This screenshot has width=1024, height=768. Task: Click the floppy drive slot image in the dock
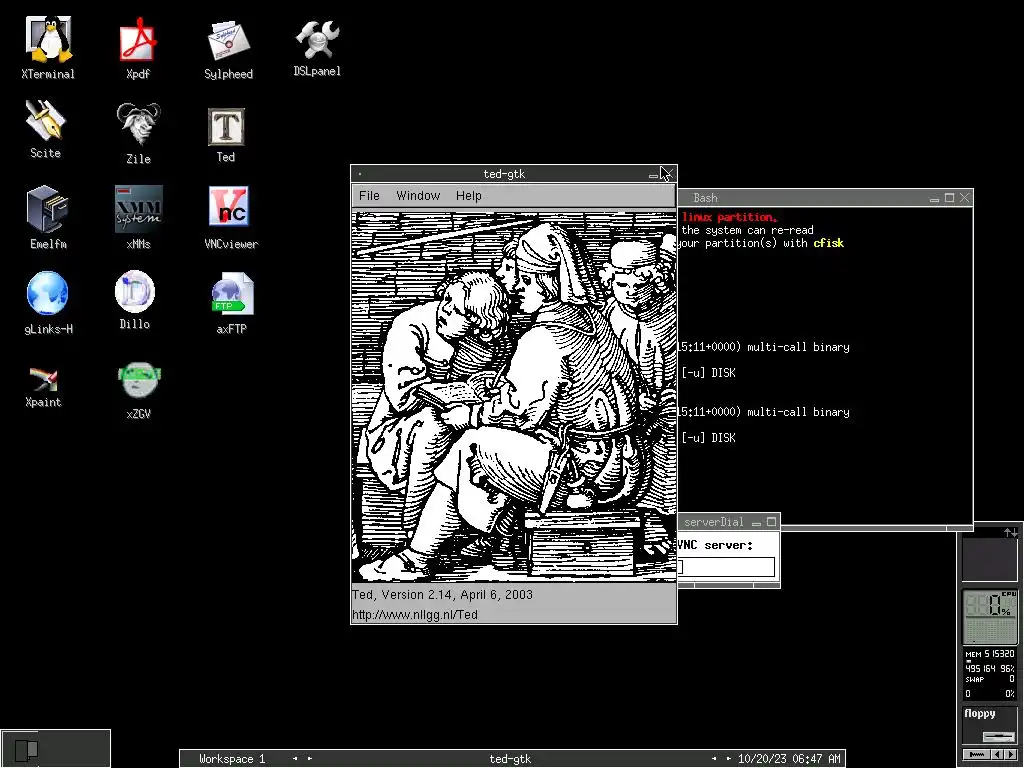click(x=998, y=737)
